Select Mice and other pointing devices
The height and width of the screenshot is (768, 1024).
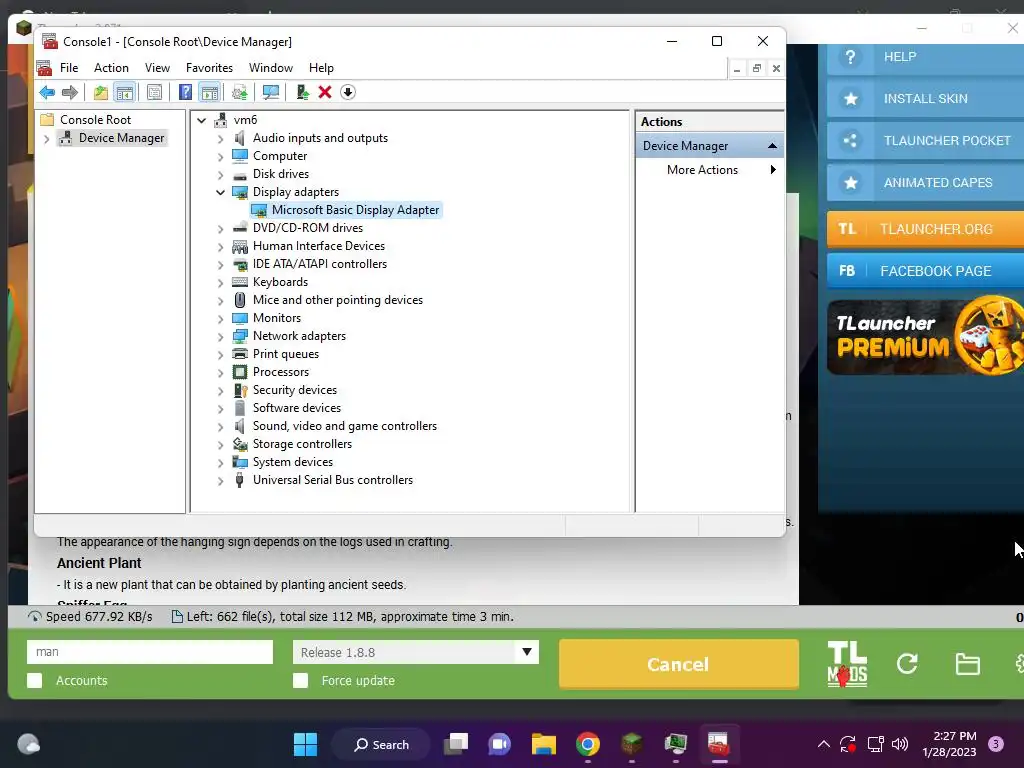click(338, 300)
